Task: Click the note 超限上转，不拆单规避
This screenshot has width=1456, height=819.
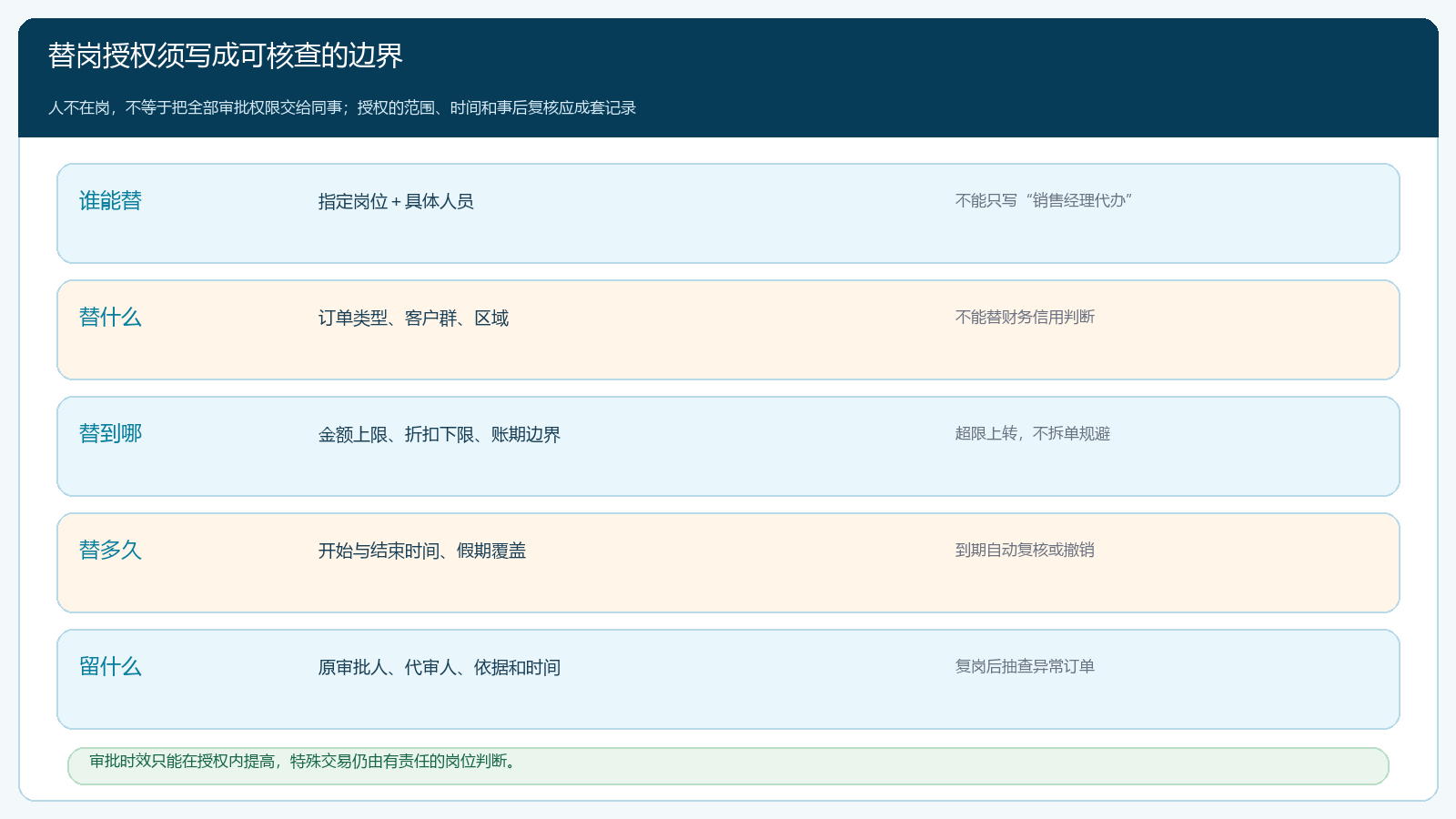Action: [x=1033, y=433]
